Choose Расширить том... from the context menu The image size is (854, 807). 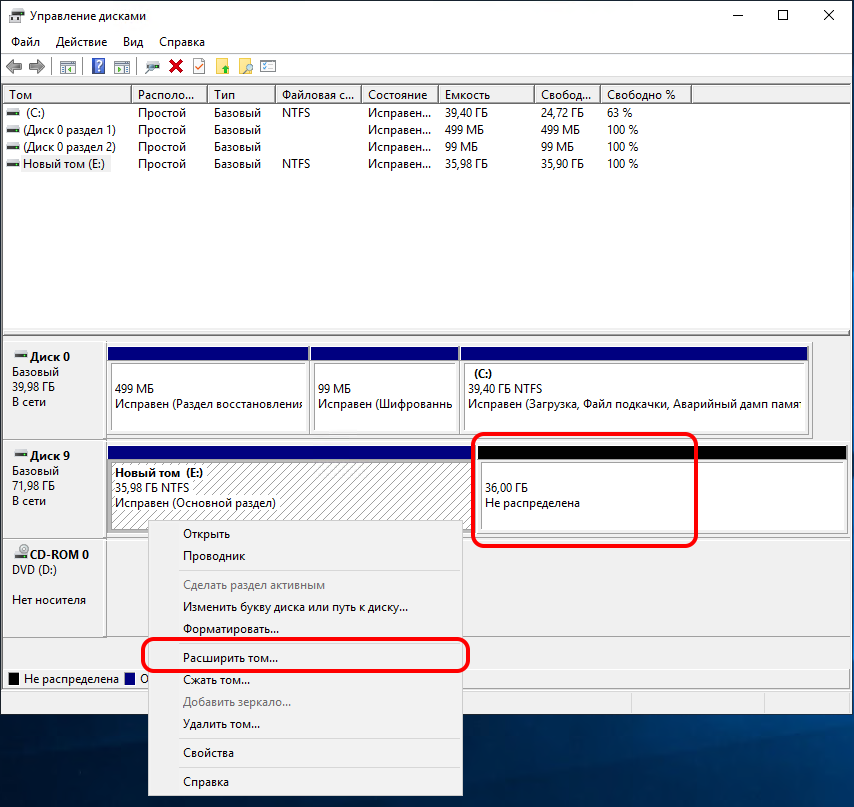[305, 658]
